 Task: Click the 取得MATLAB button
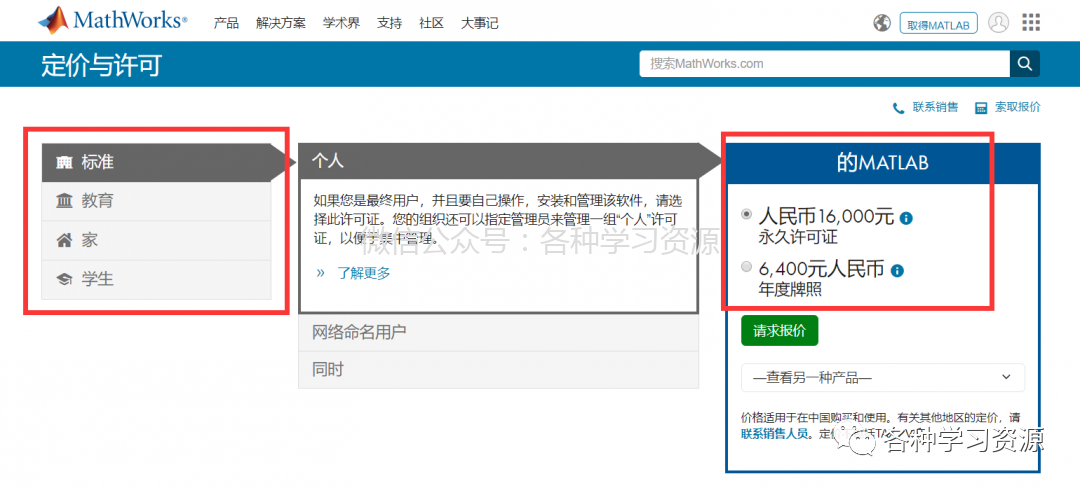[938, 24]
